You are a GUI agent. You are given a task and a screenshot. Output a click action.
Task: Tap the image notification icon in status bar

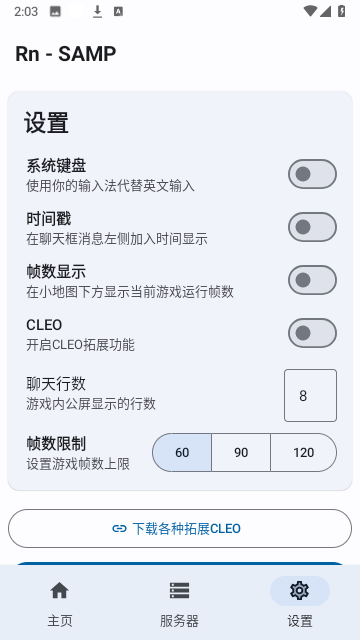pos(56,12)
